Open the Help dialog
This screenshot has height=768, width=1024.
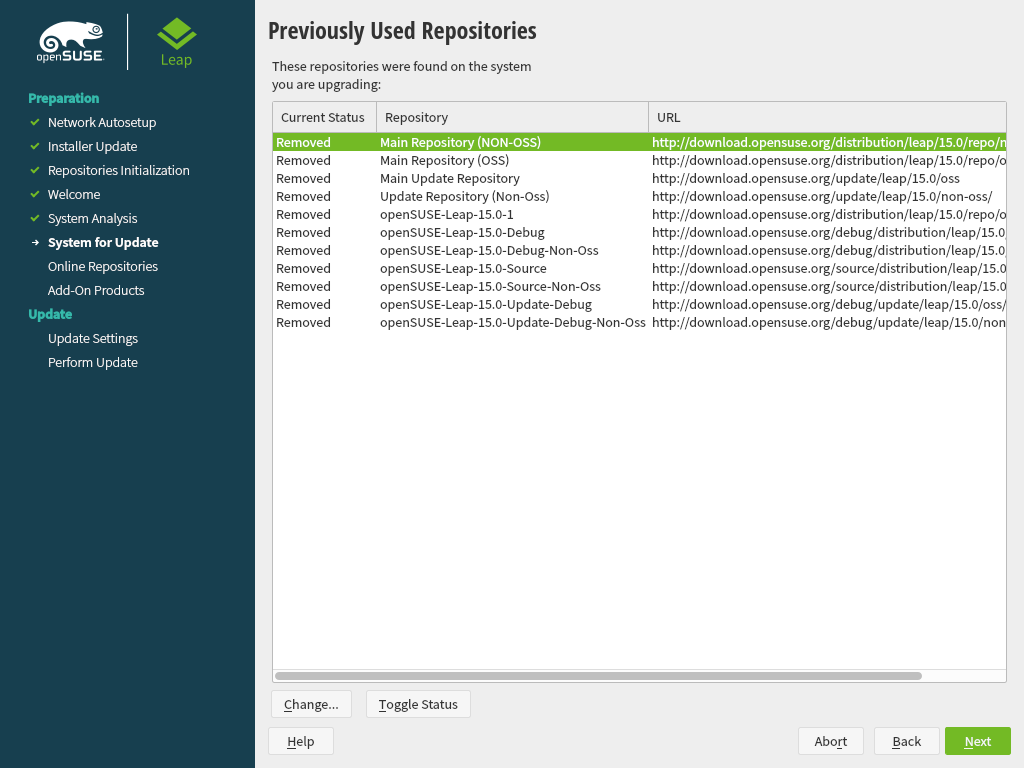[300, 741]
